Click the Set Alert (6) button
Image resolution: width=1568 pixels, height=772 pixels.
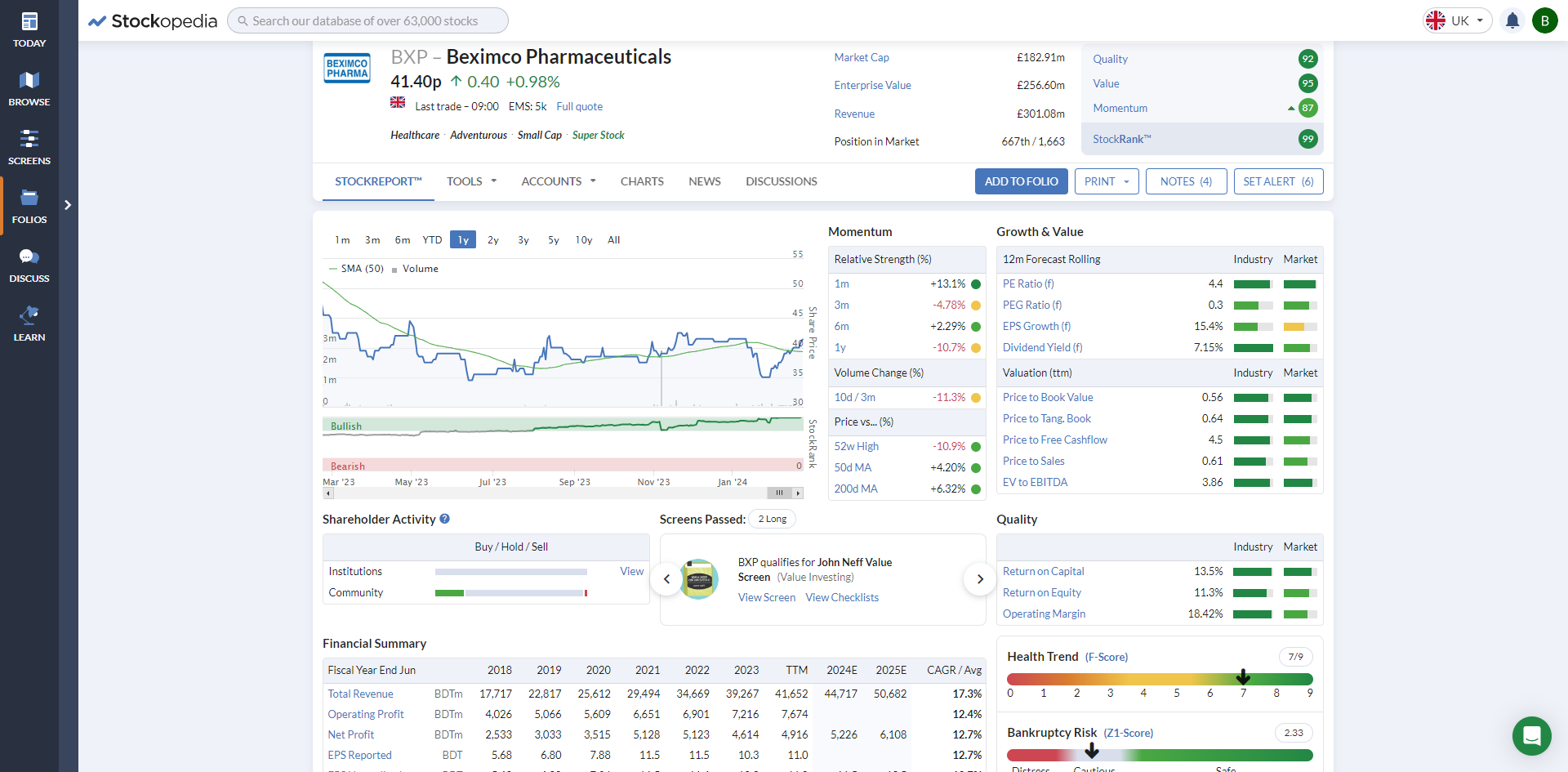coord(1279,181)
